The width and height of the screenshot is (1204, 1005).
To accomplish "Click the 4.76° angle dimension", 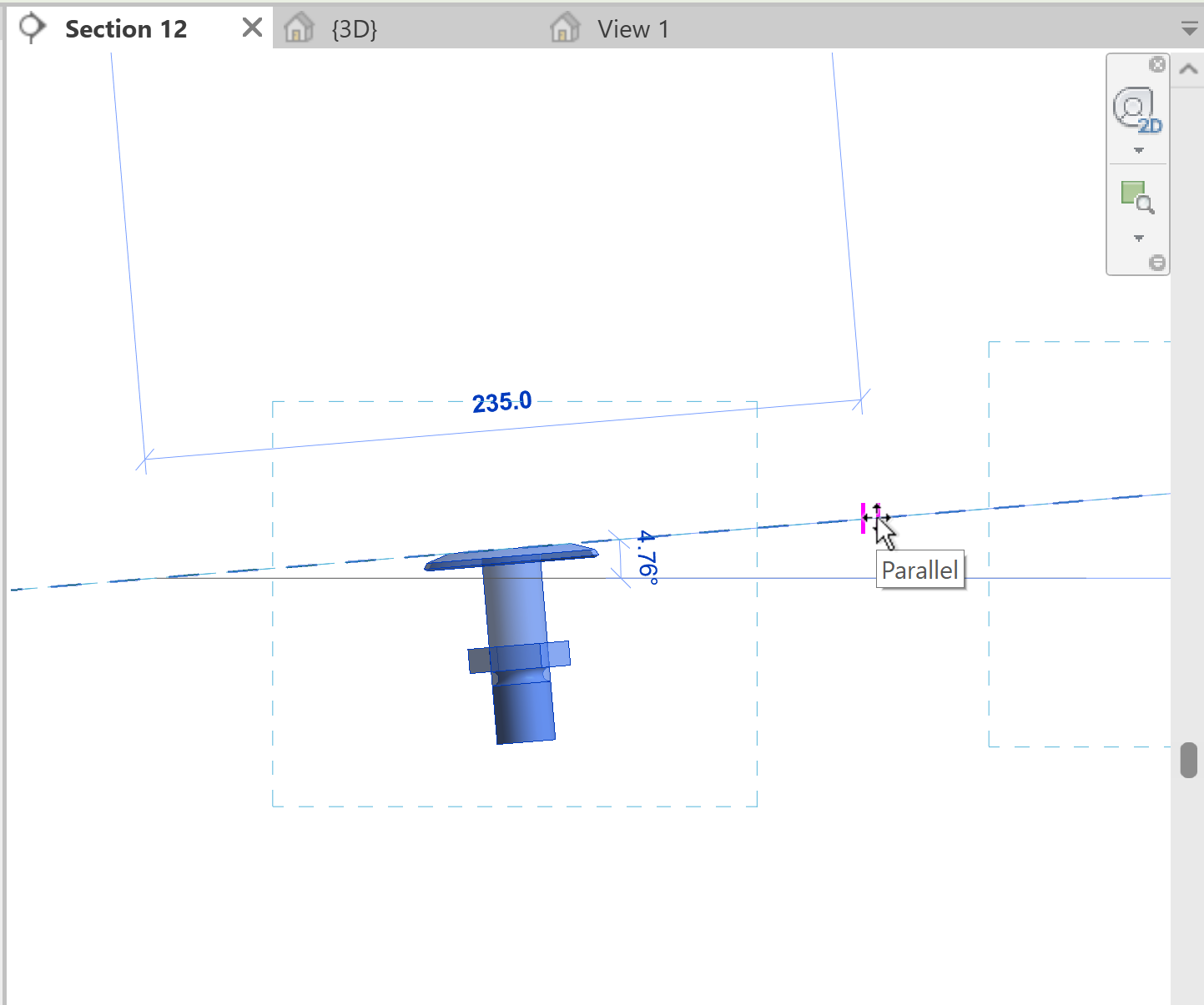I will click(647, 557).
